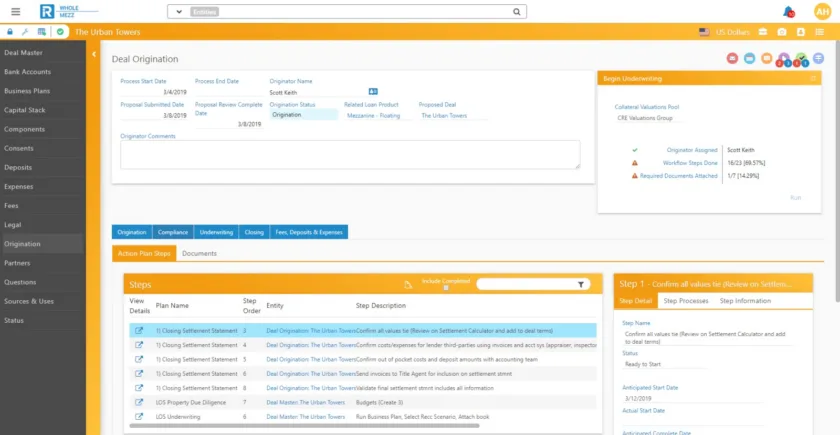840x435 pixels.
Task: Select Capital Stack in the sidebar
Action: 25,110
